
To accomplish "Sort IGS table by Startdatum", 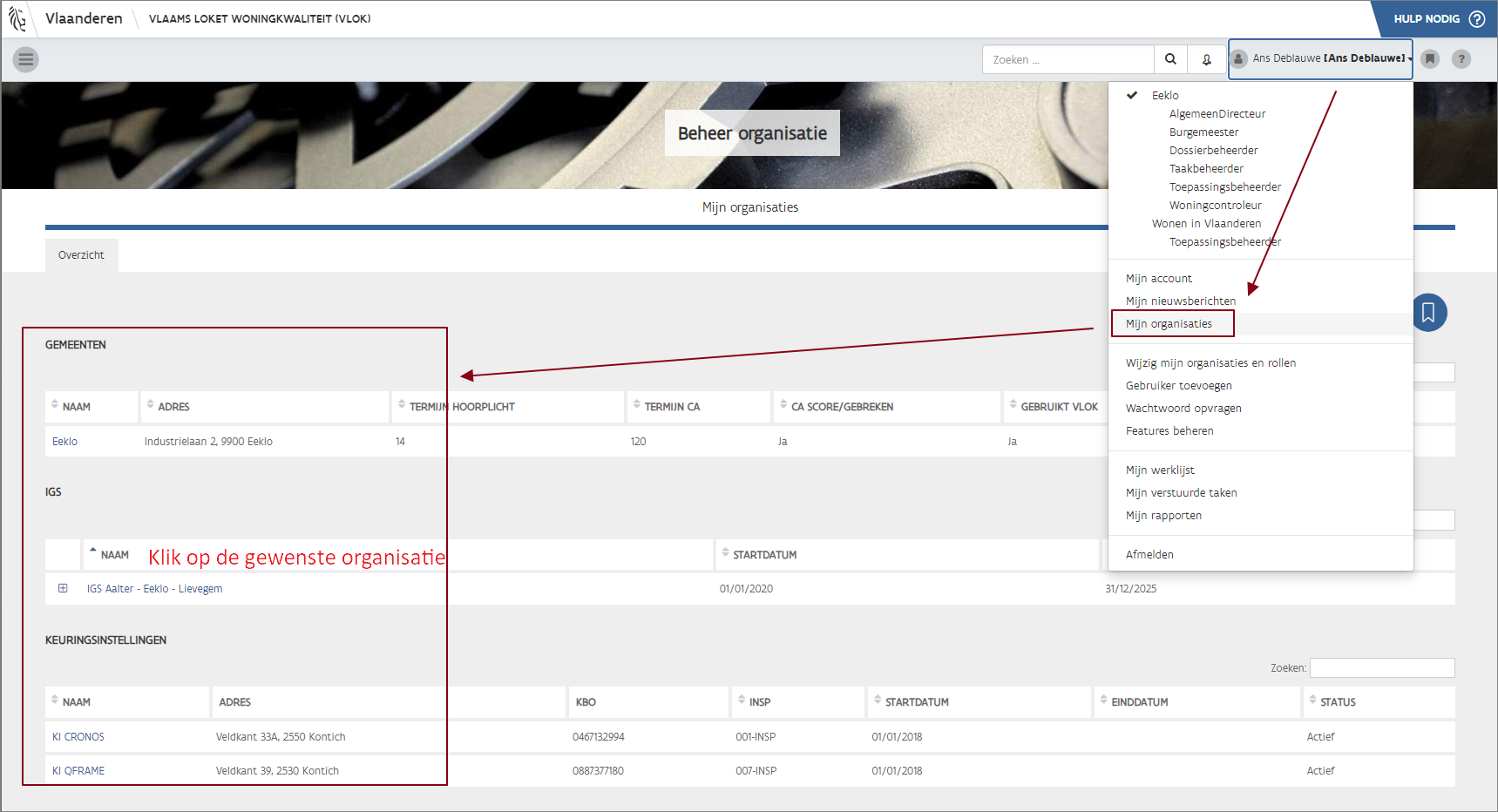I will (x=764, y=555).
